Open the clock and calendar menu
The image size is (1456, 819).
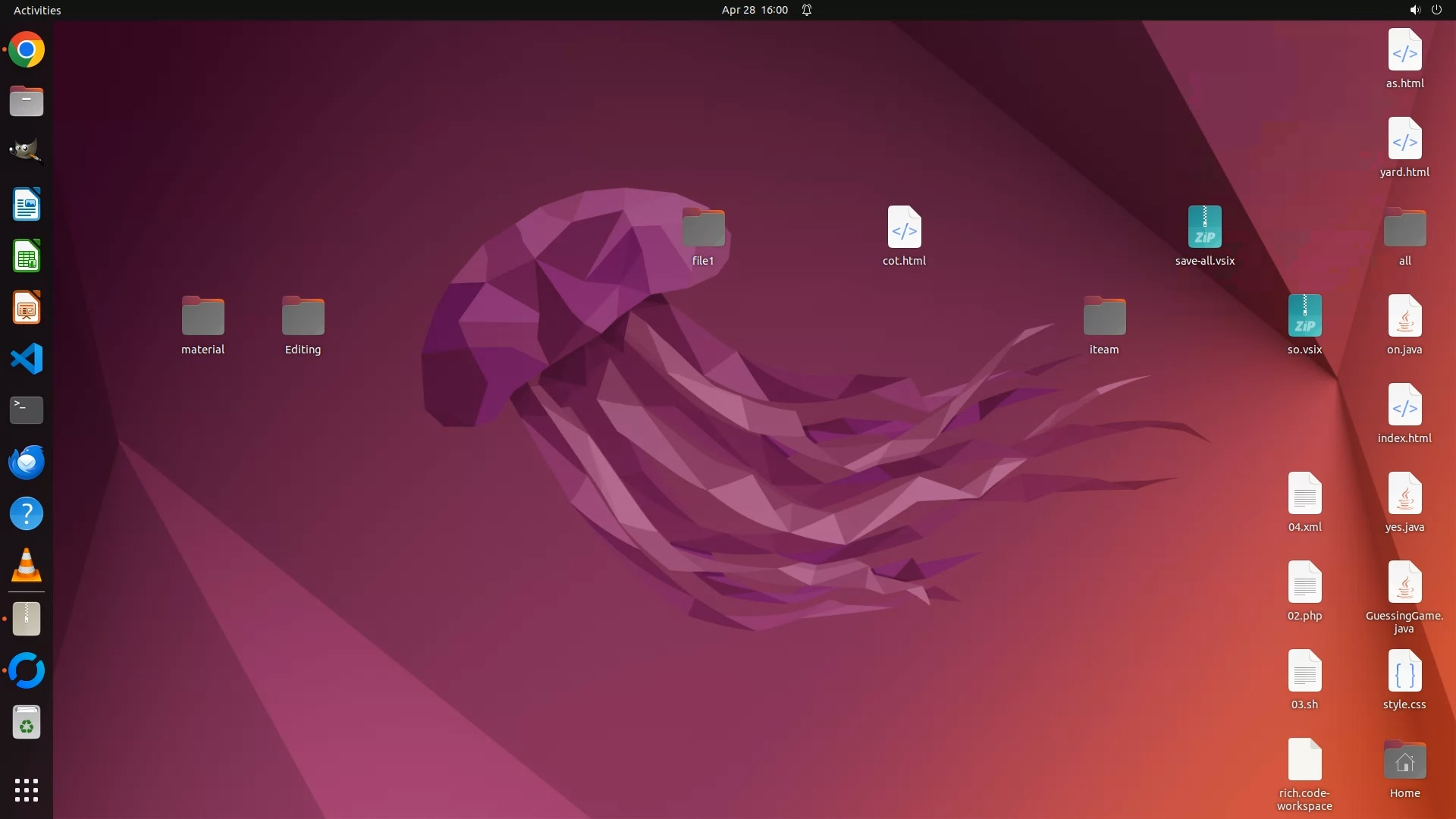pyautogui.click(x=754, y=10)
